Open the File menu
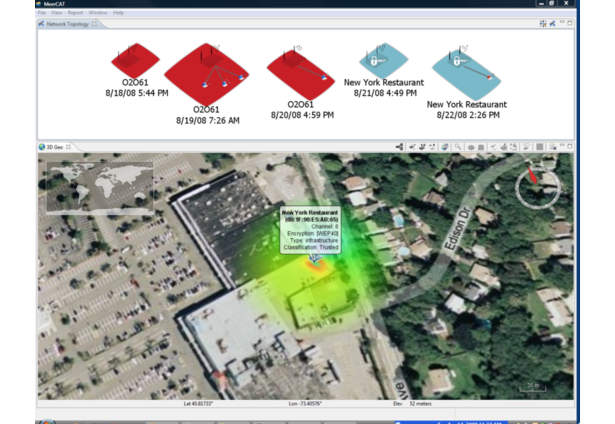This screenshot has width=615, height=424. click(42, 13)
